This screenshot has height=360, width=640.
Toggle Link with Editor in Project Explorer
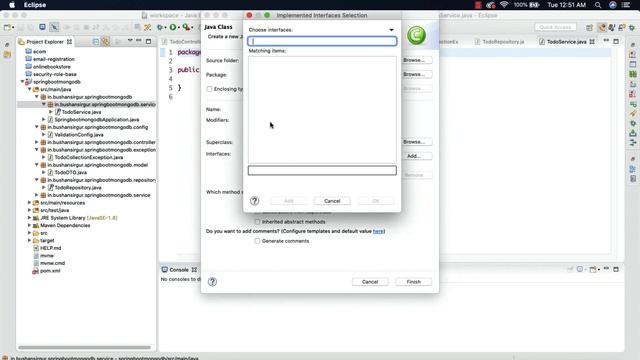point(105,42)
